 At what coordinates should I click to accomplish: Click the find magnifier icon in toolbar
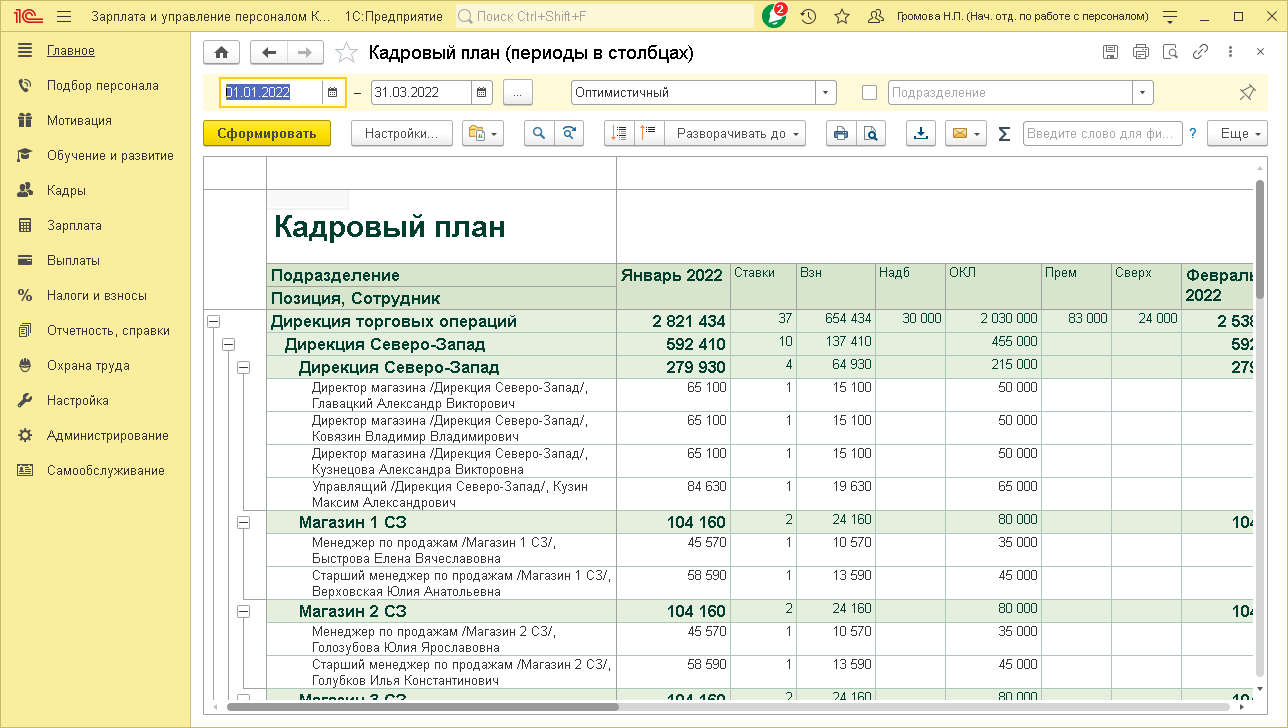[x=539, y=133]
